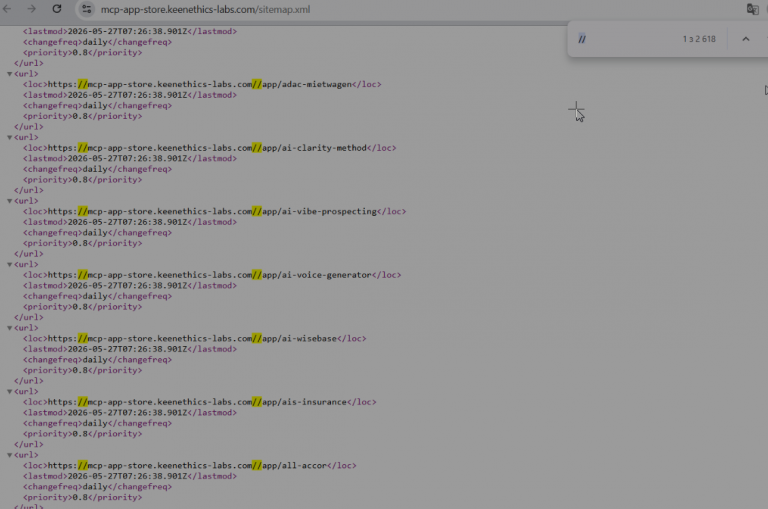Collapse the ai-wisebase url node
Viewport: 768px width, 509px height.
pos(9,328)
